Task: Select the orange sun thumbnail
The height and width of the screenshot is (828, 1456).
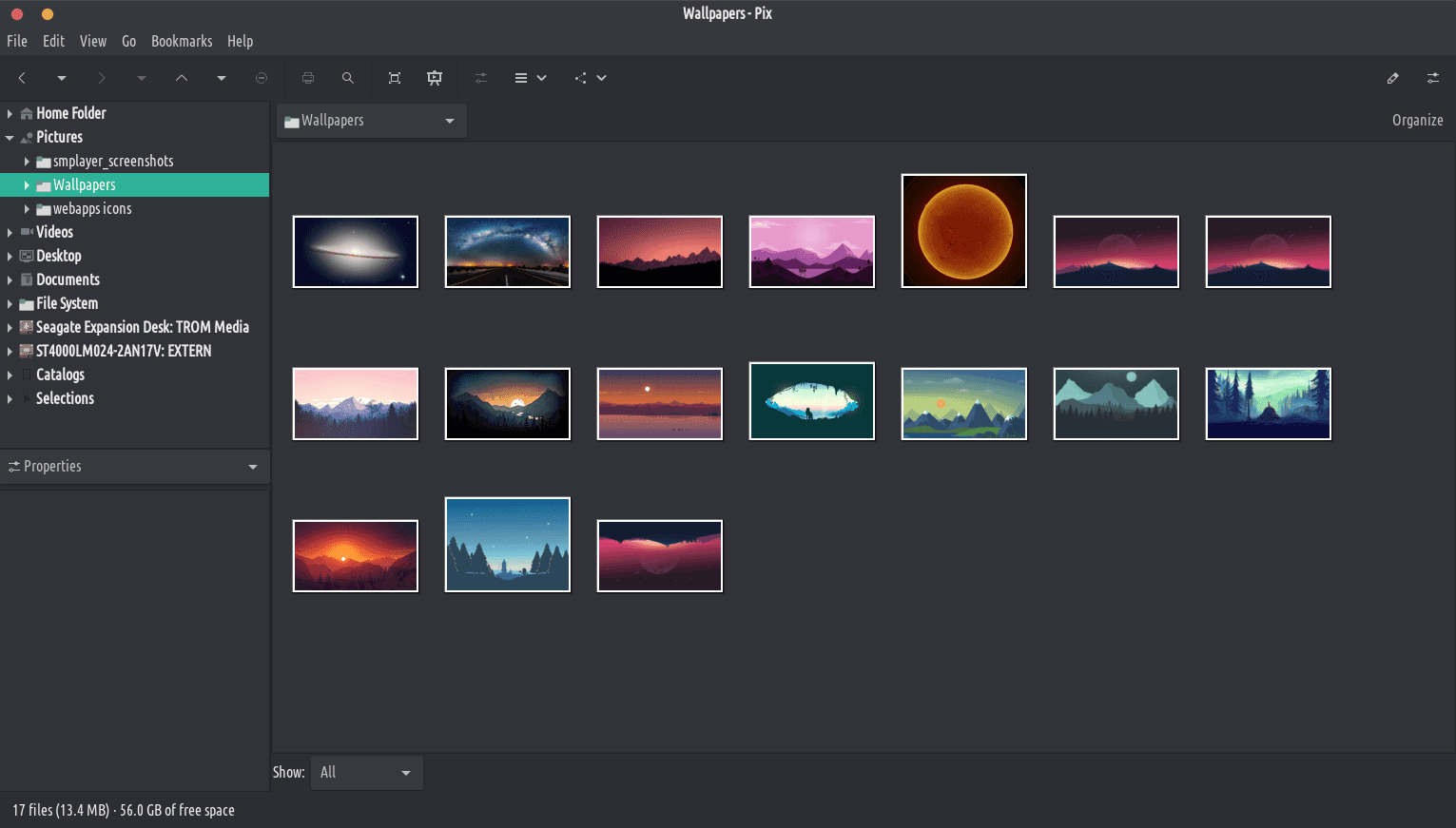Action: 963,231
